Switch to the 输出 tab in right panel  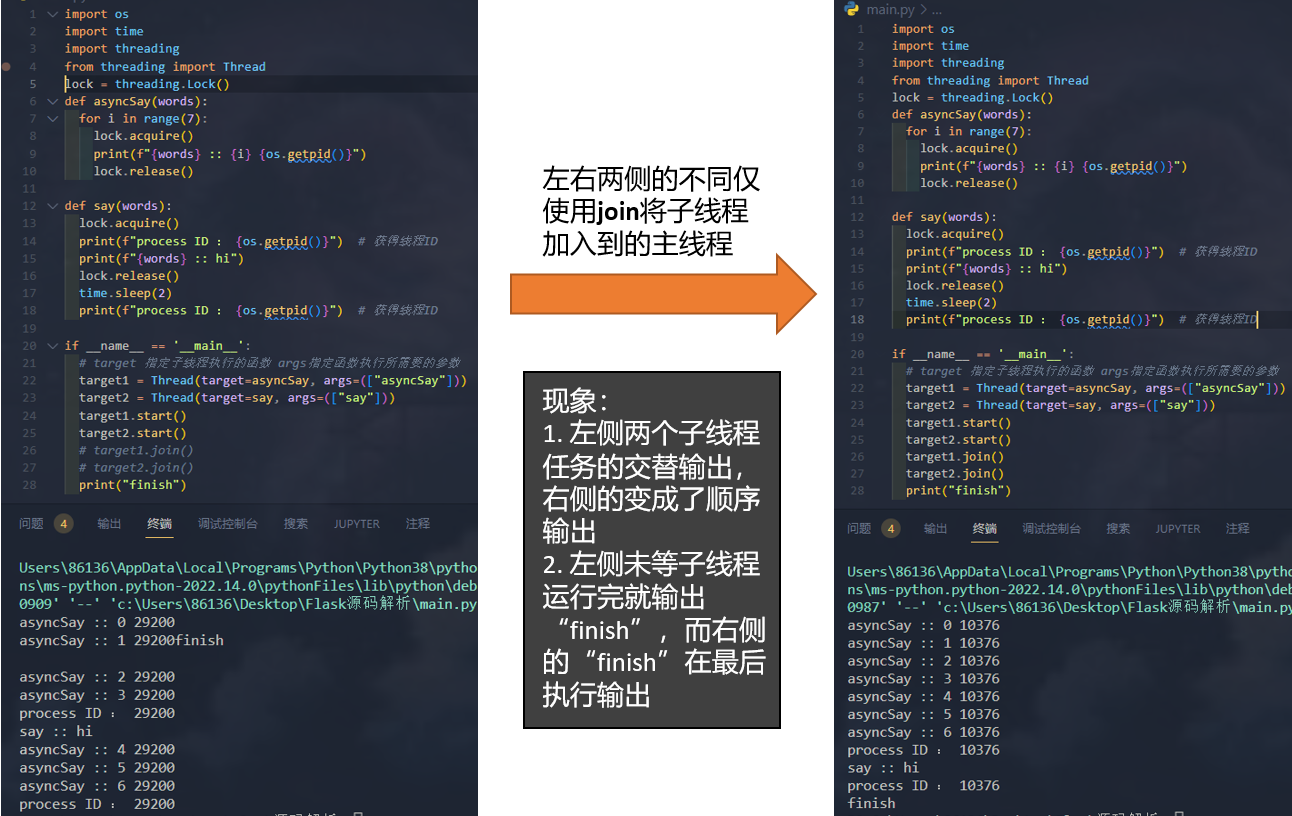935,528
